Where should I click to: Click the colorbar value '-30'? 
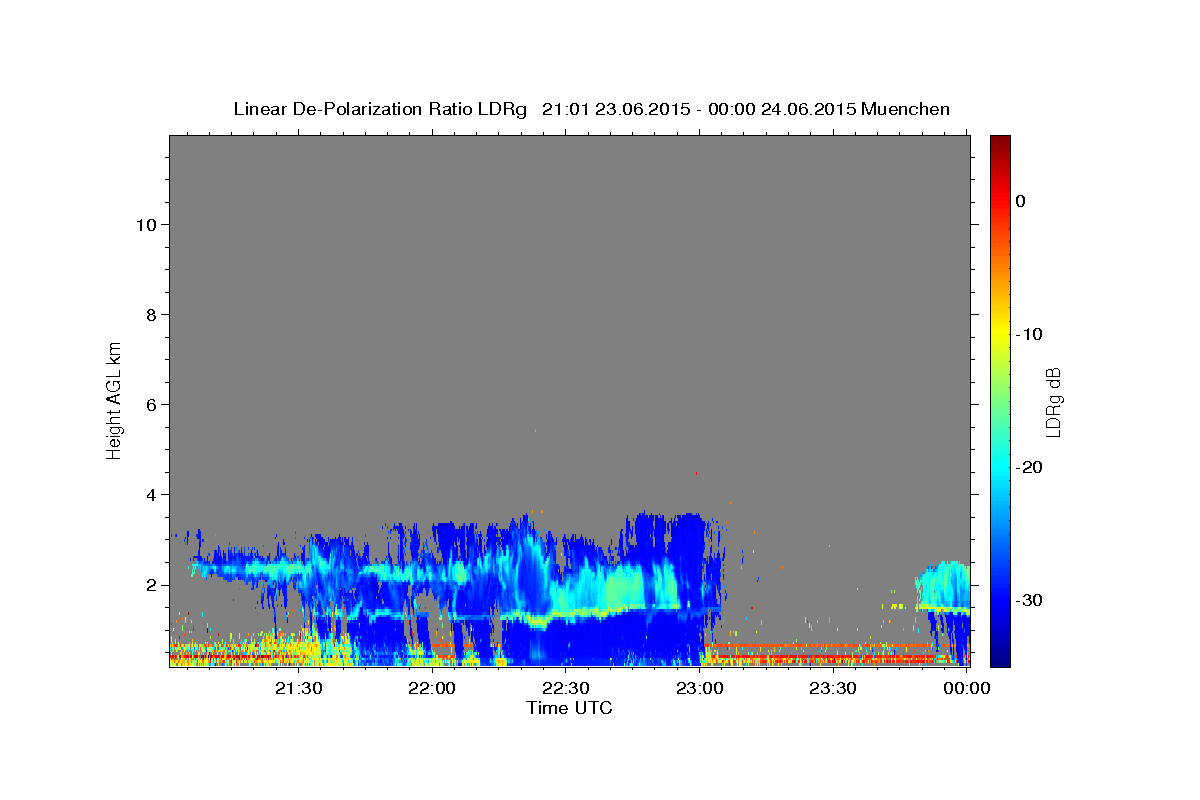[1029, 600]
